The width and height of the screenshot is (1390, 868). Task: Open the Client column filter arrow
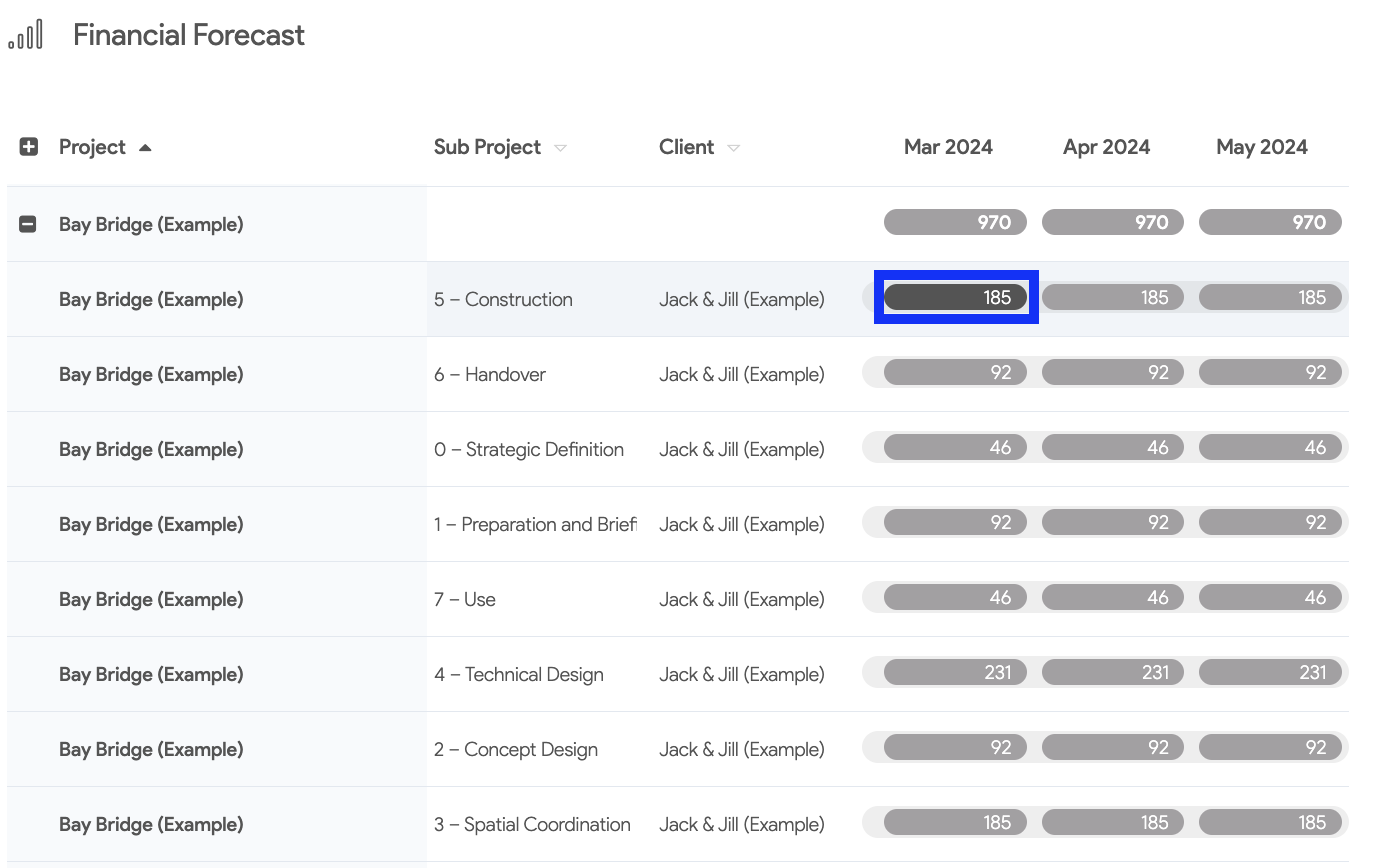coord(733,148)
